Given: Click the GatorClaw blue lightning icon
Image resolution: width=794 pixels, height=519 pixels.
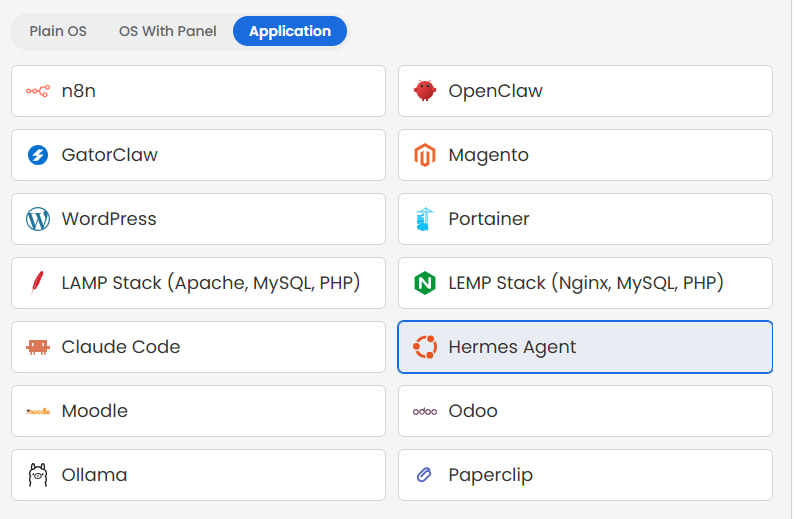Looking at the screenshot, I should 38,155.
